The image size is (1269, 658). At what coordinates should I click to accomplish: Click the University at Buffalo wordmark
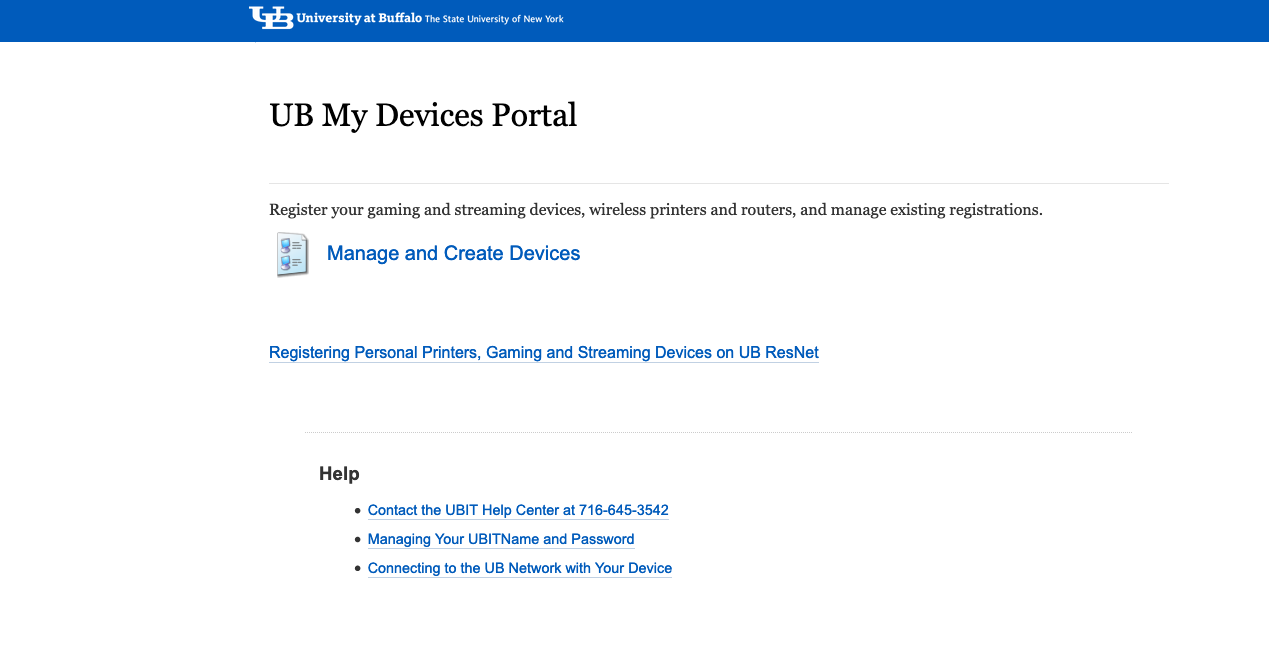(x=359, y=19)
